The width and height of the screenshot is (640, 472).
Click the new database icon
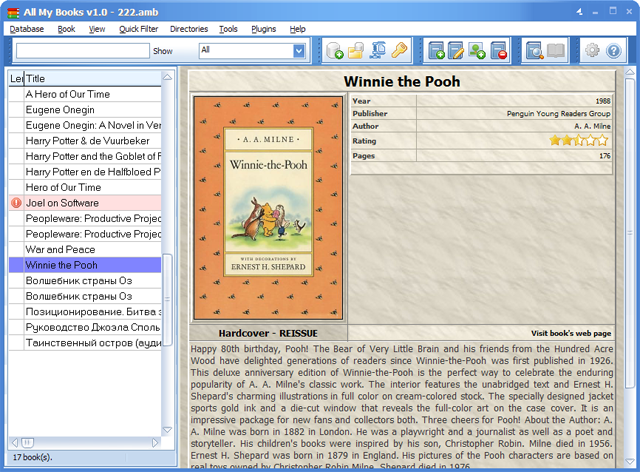(x=334, y=51)
